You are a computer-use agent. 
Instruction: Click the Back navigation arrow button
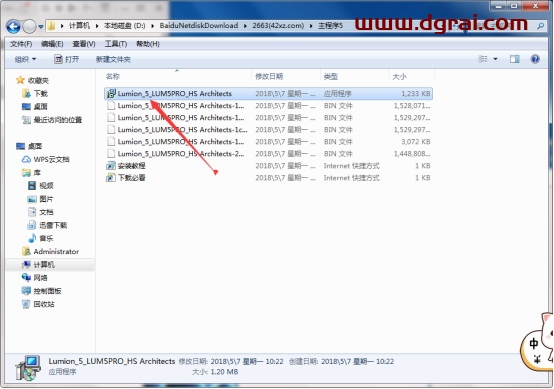pos(13,26)
